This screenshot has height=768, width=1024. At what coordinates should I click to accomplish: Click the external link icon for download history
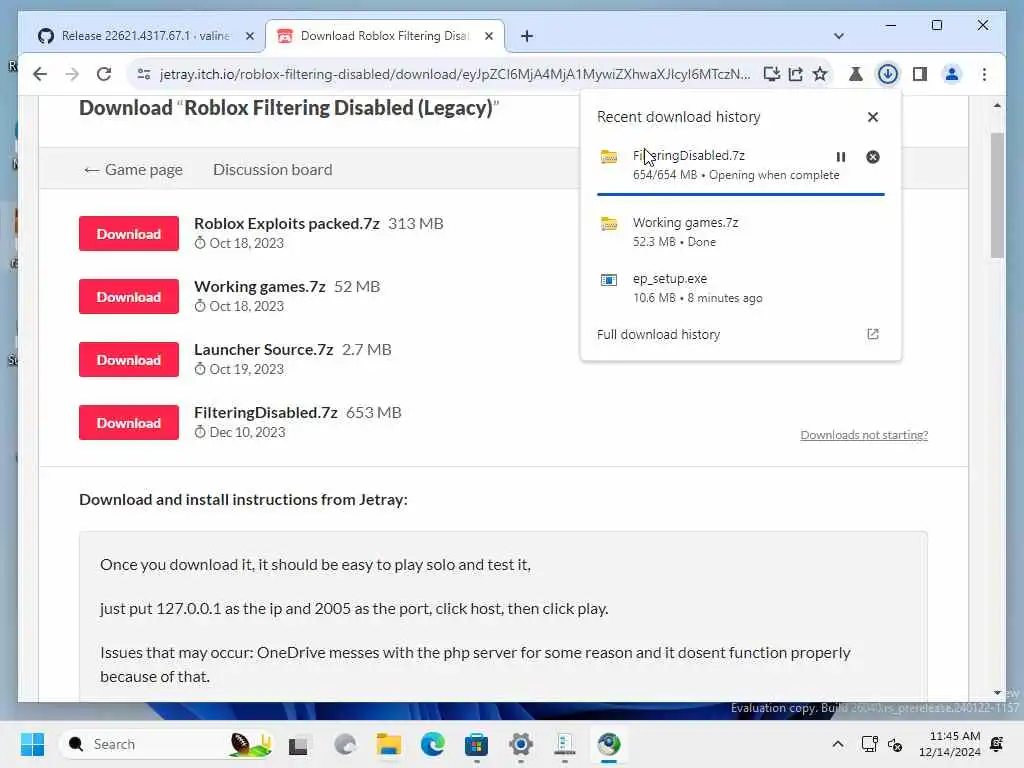pos(872,334)
